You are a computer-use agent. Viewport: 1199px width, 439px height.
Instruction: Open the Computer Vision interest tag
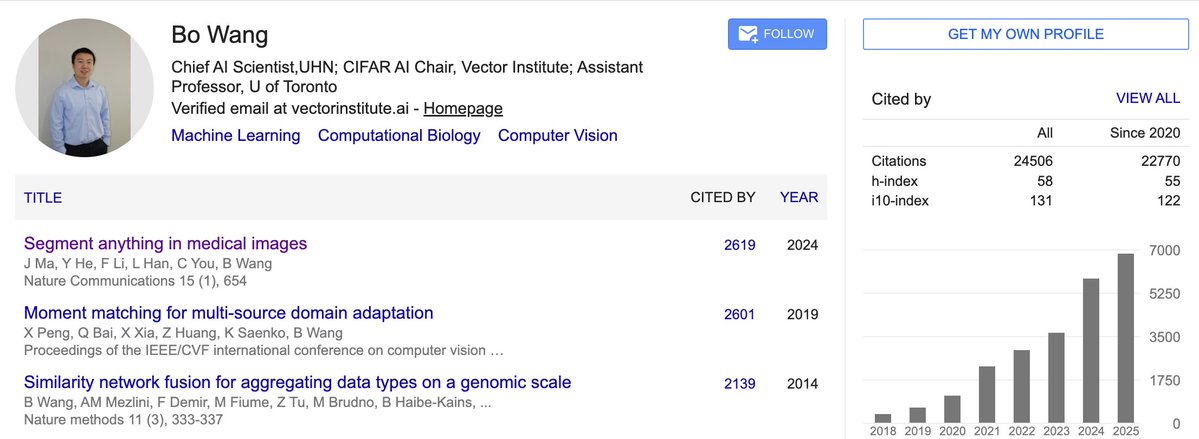tap(558, 135)
